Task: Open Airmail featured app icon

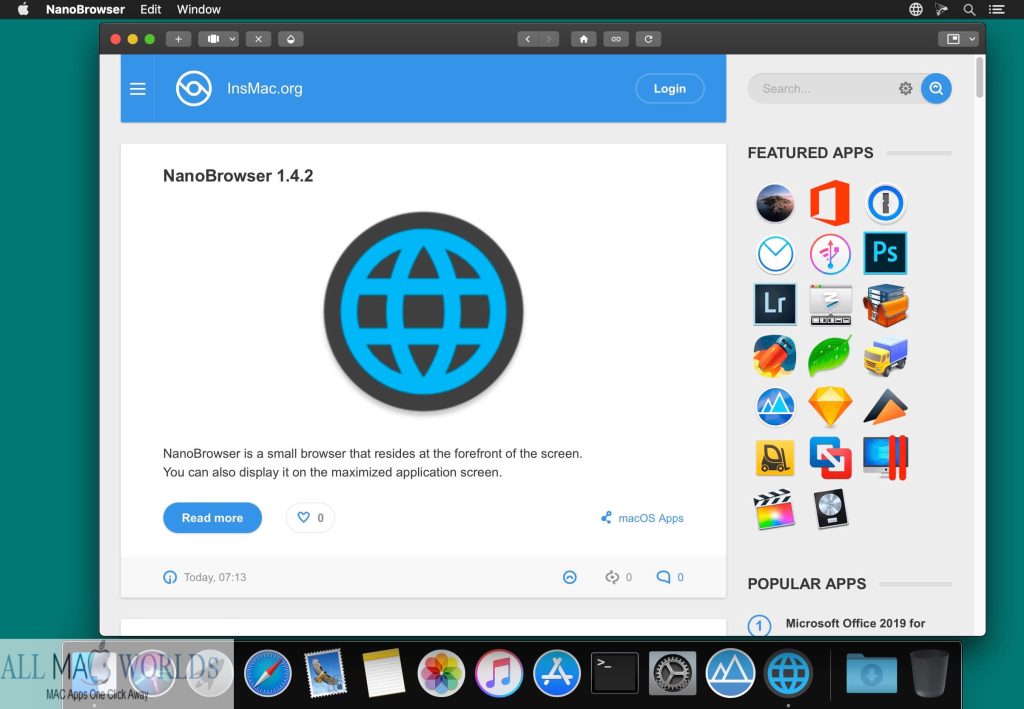Action: tap(775, 254)
